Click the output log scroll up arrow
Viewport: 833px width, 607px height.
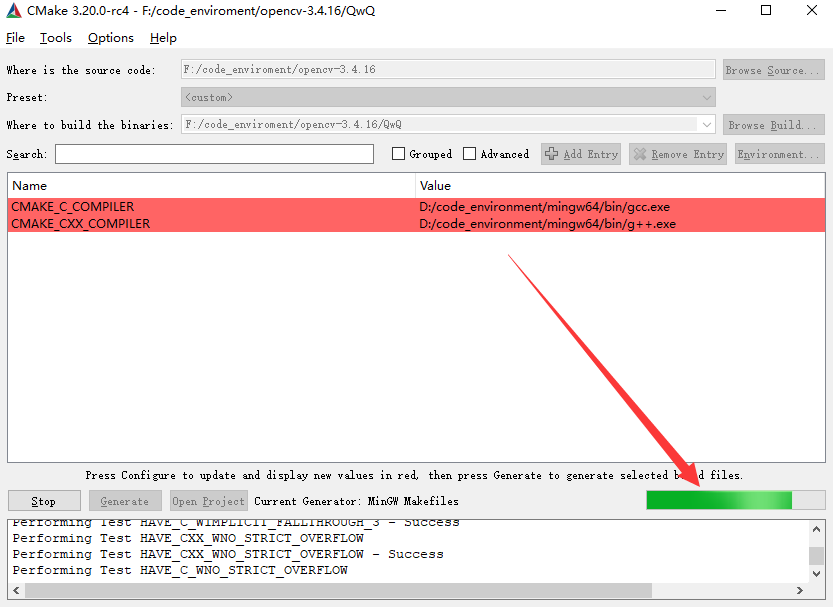817,529
